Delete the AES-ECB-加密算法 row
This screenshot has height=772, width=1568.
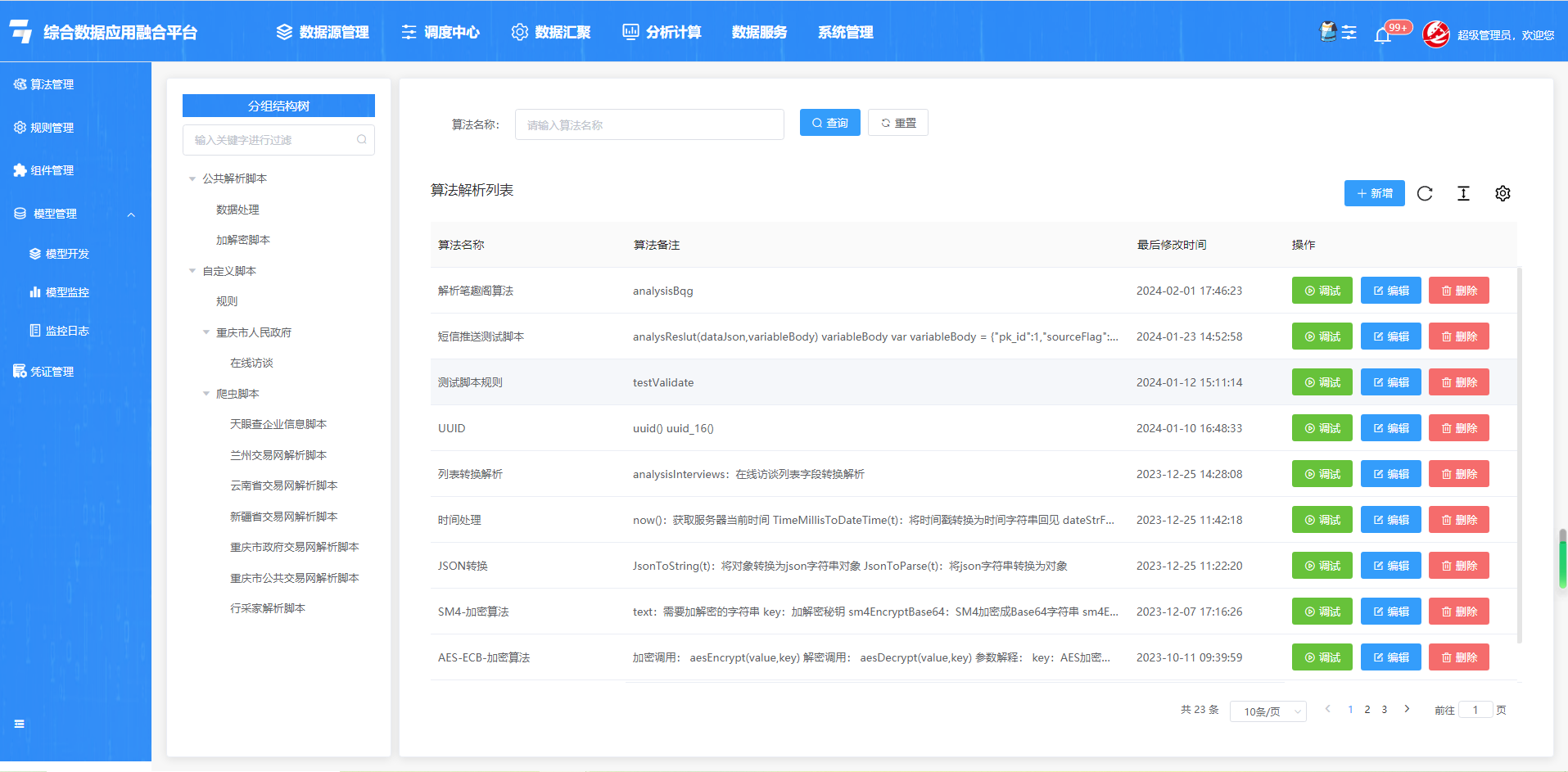[1458, 657]
